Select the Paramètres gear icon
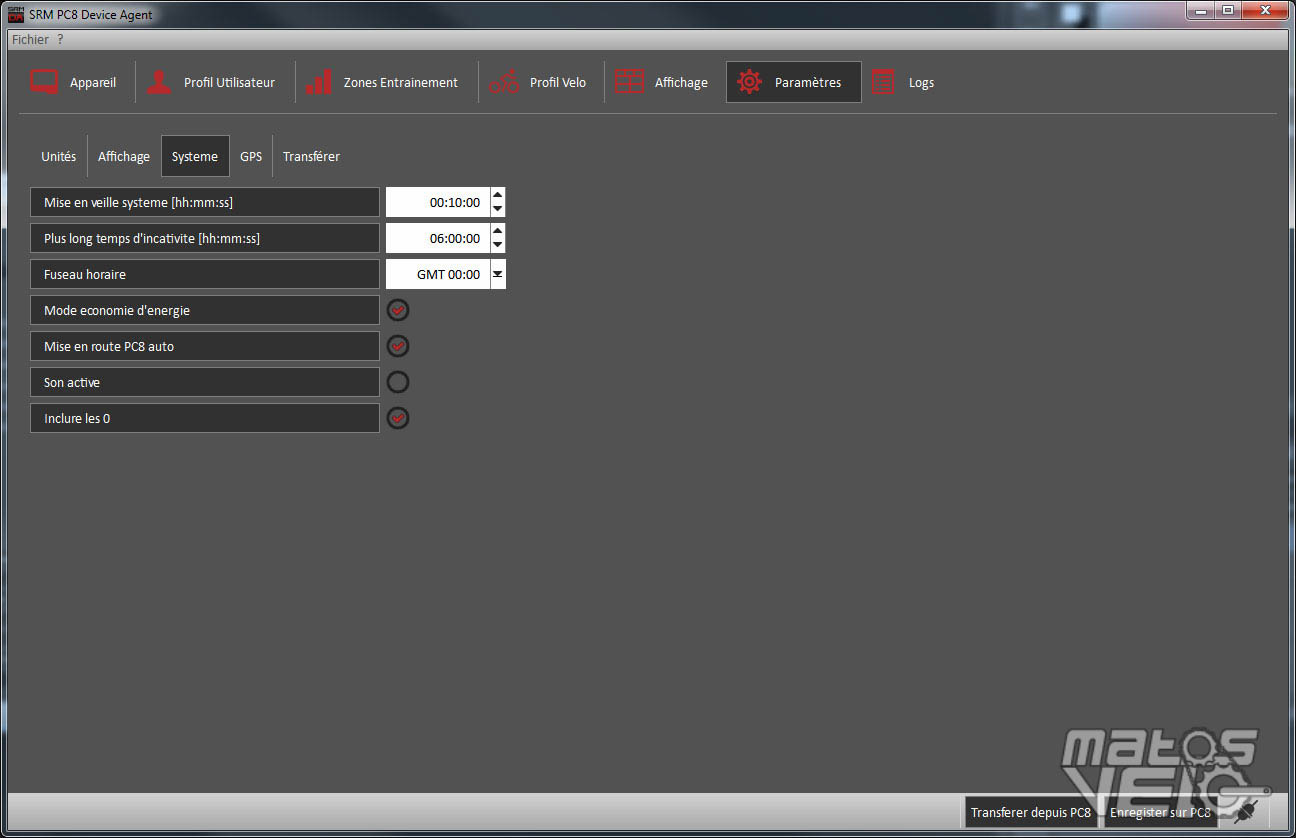This screenshot has height=838, width=1296. (750, 82)
